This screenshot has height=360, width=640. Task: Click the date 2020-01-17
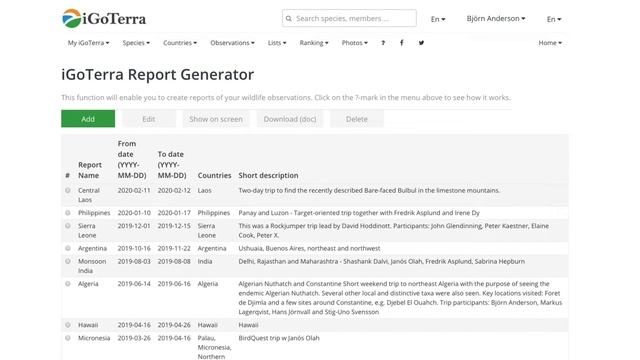pyautogui.click(x=174, y=213)
